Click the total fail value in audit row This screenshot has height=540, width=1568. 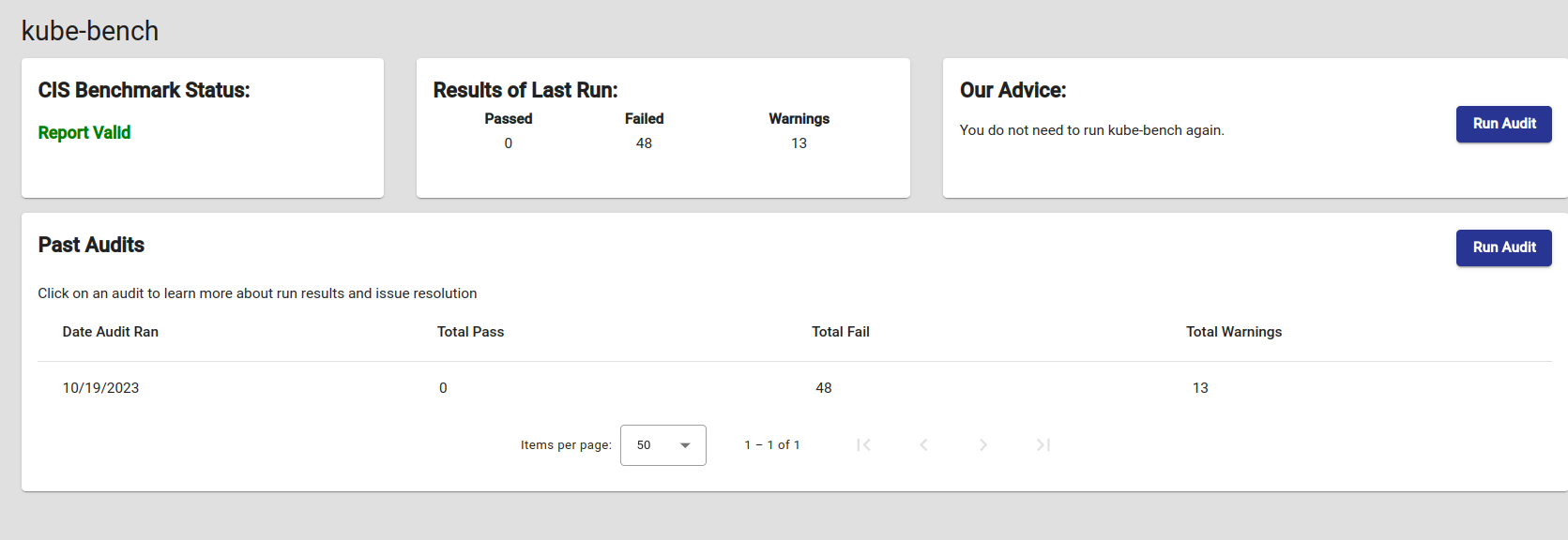tap(823, 388)
